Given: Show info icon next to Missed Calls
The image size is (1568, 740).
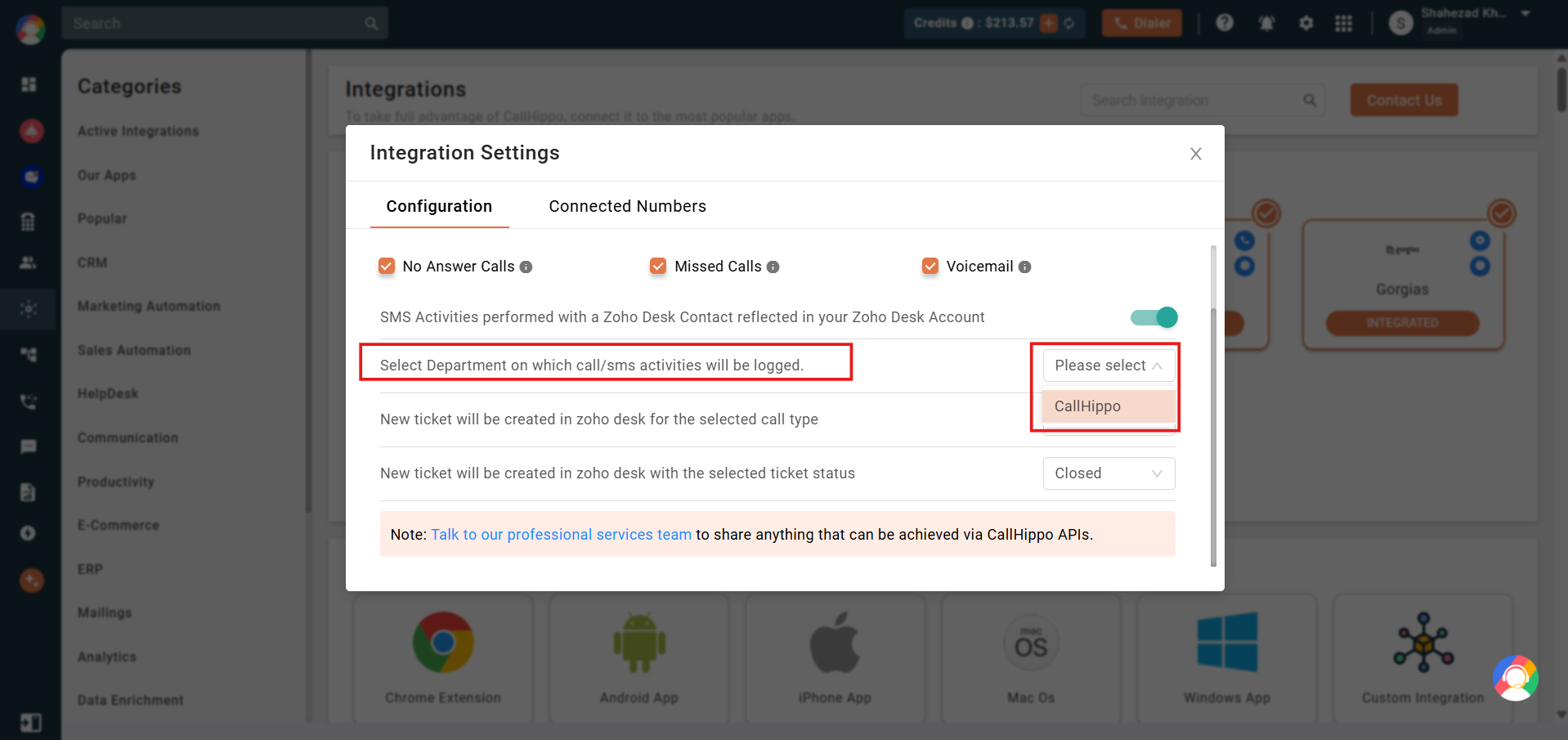Looking at the screenshot, I should (773, 267).
